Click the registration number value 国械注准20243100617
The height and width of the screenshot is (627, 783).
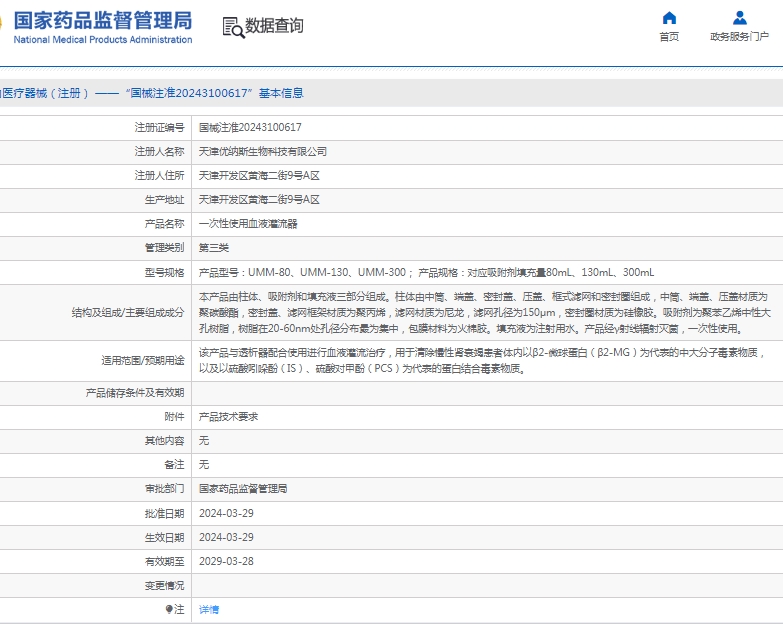tap(250, 127)
